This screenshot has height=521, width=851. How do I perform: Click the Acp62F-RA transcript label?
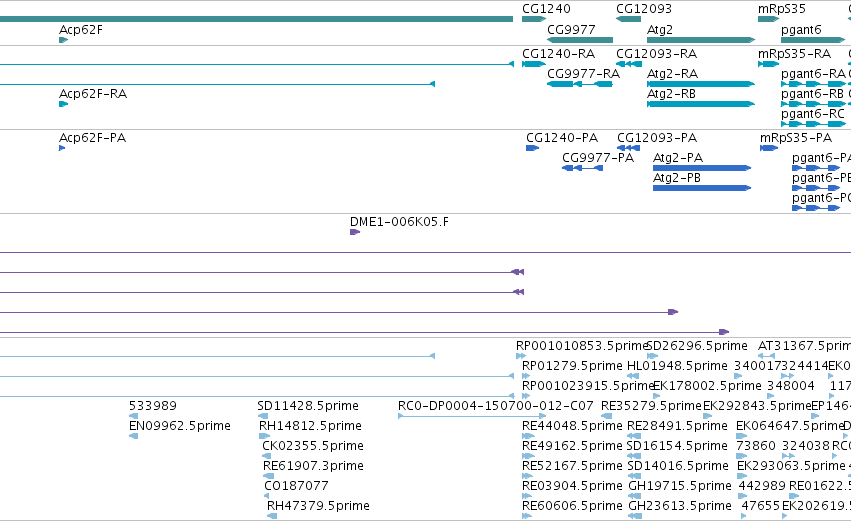(x=93, y=94)
